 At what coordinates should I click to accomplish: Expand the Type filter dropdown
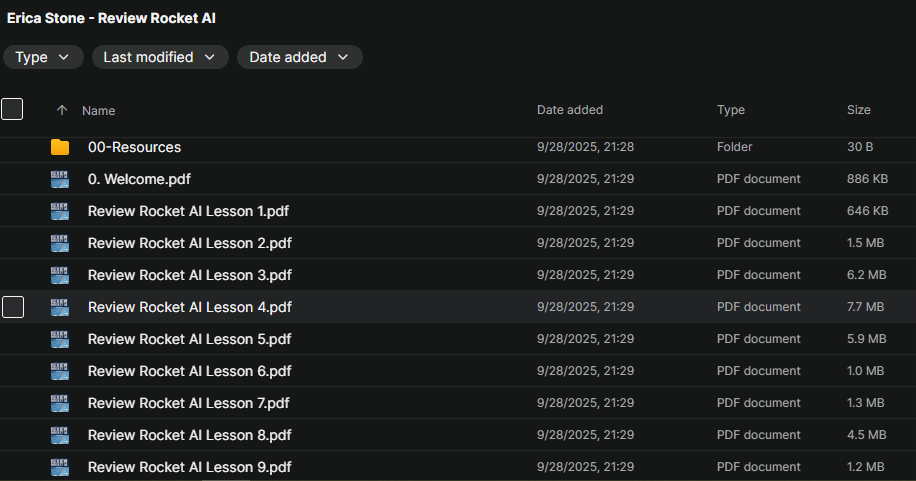coord(42,57)
